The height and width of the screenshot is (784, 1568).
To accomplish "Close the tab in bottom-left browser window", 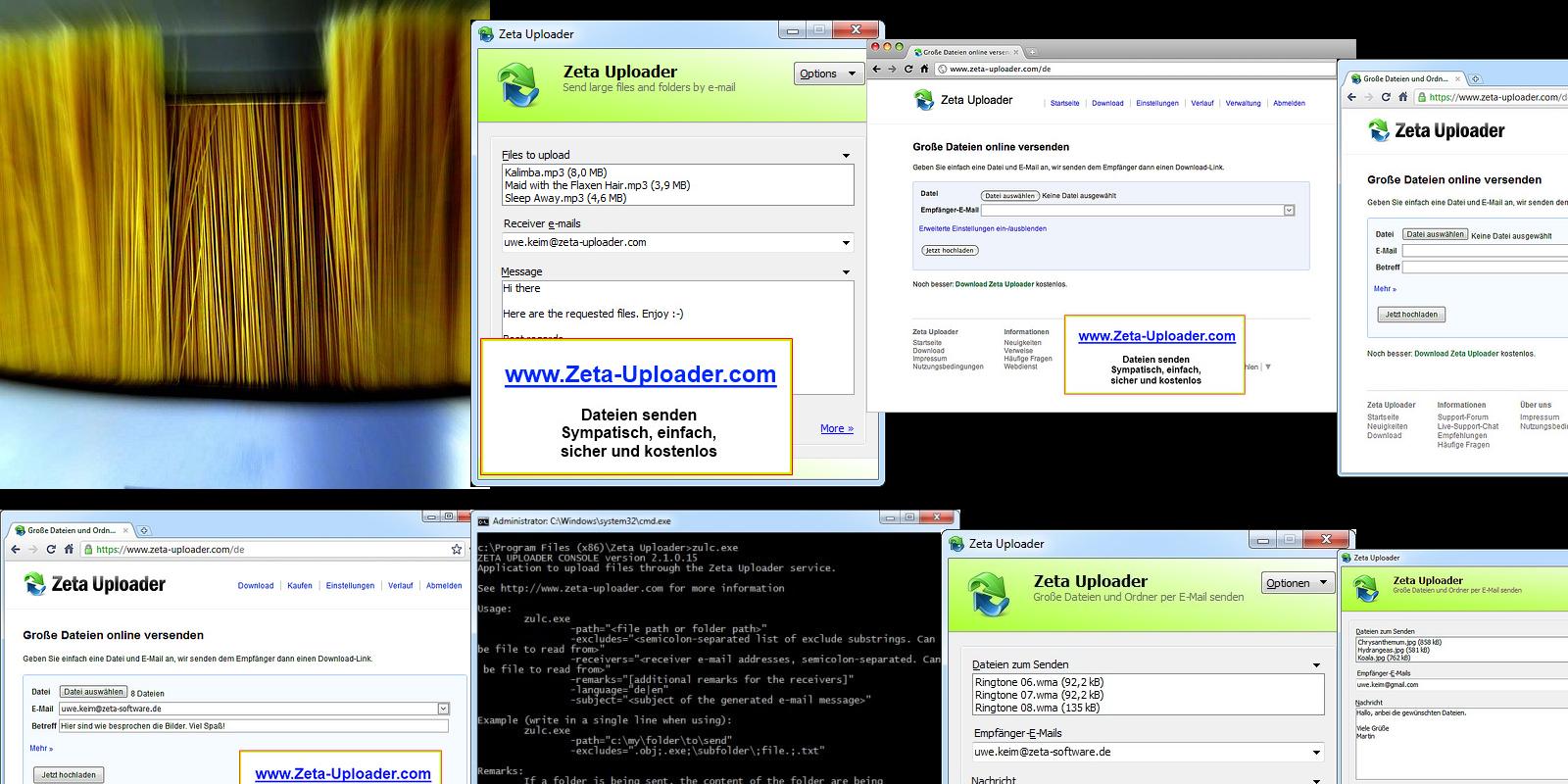I will pyautogui.click(x=126, y=530).
